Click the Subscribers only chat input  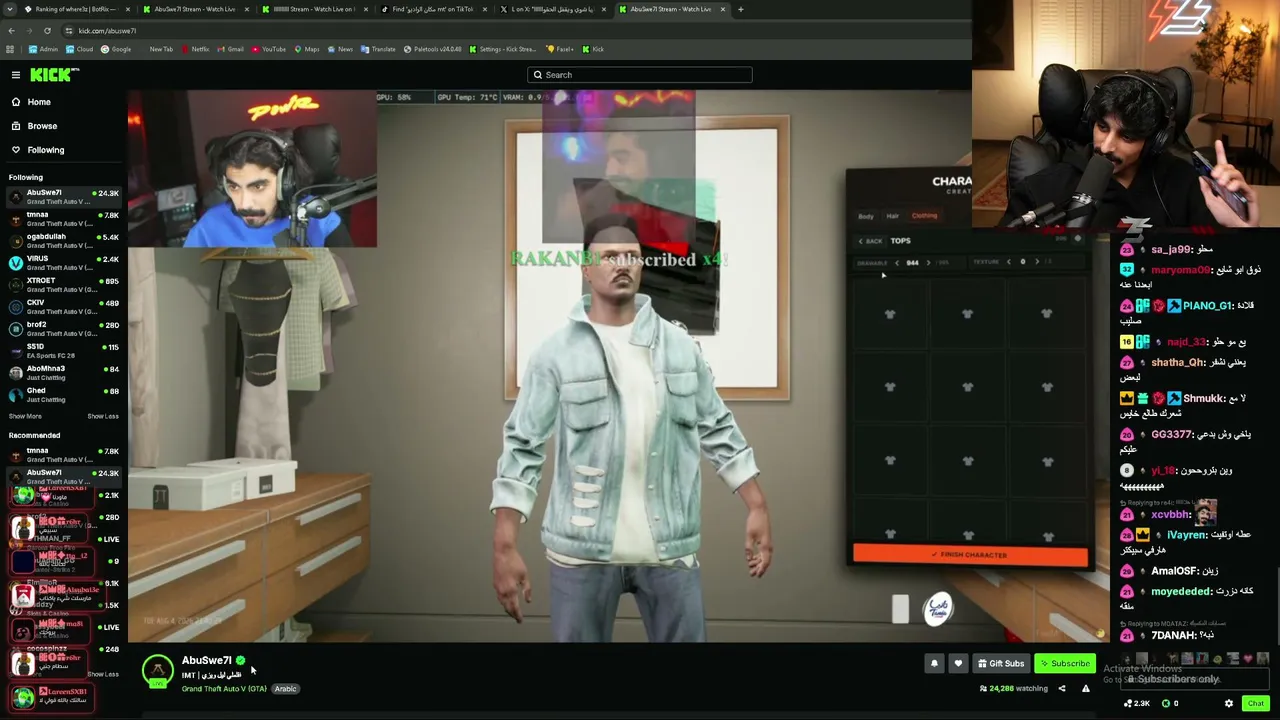(x=1195, y=680)
